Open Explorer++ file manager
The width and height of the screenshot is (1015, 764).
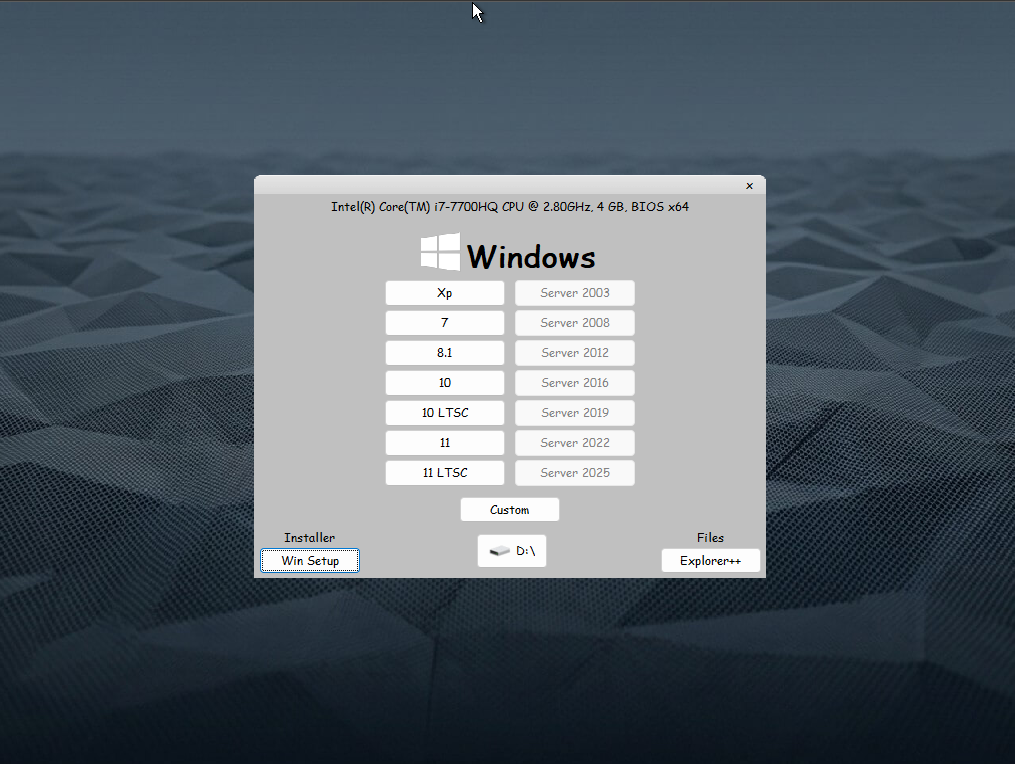(710, 561)
